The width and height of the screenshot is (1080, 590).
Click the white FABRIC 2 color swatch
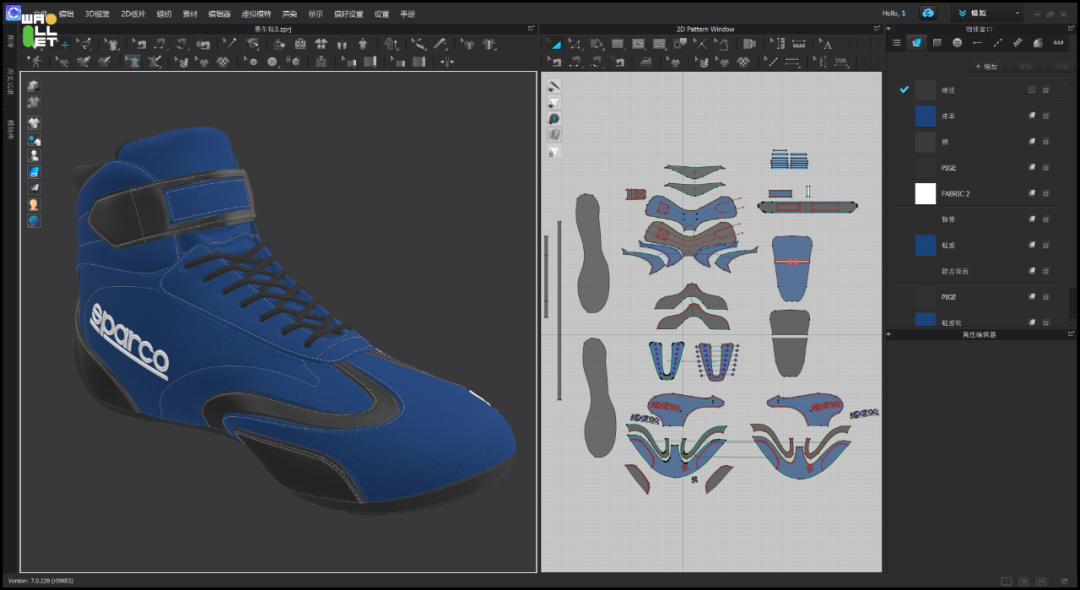[925, 193]
